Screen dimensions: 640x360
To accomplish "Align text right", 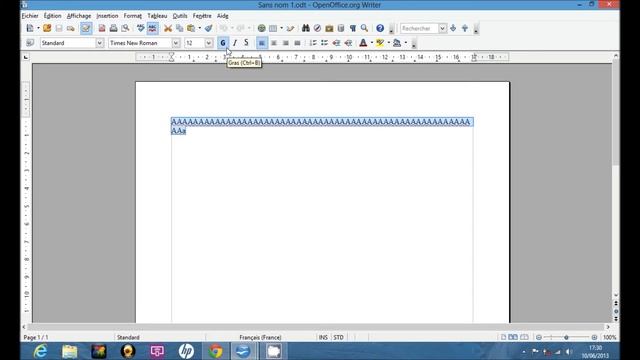I will pos(286,43).
